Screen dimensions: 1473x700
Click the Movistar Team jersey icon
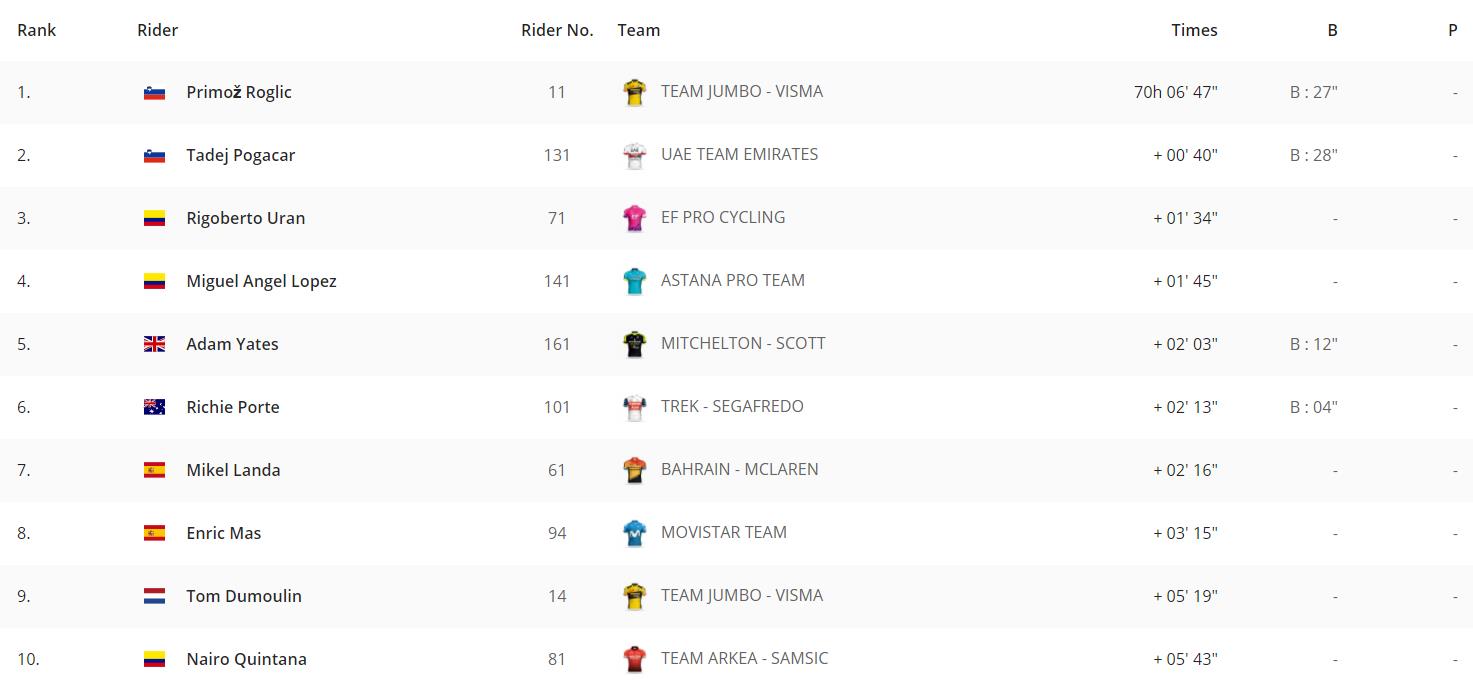[634, 534]
